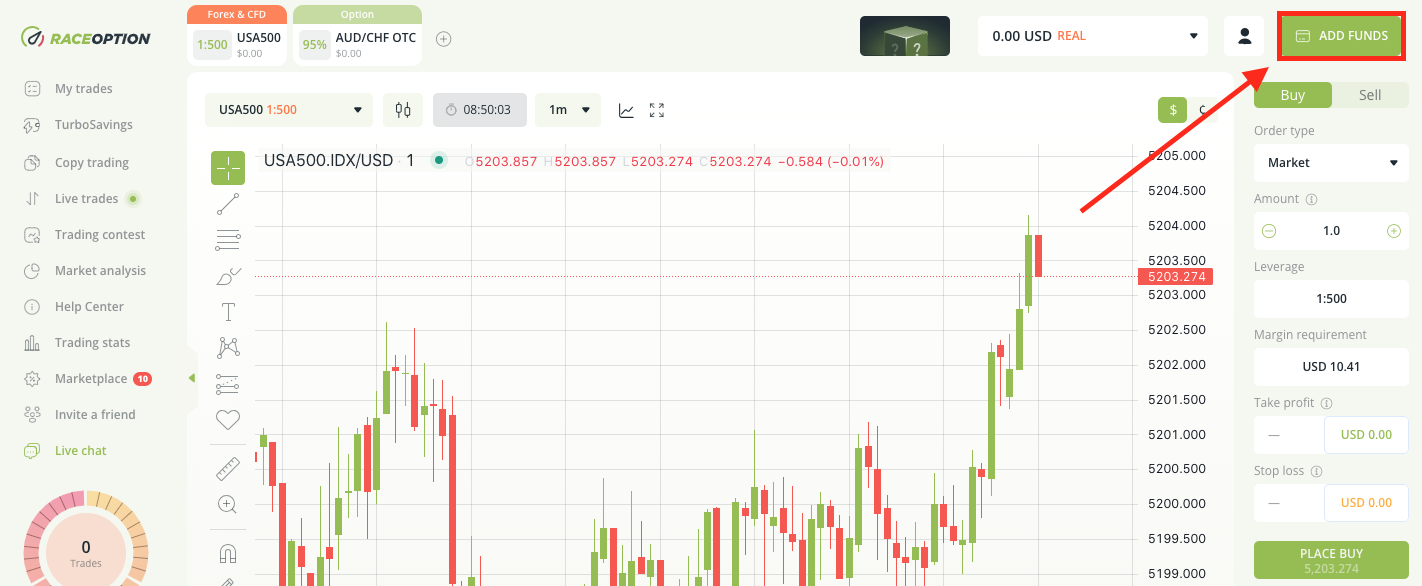This screenshot has width=1422, height=586.
Task: Click the 08:50:03 timer button
Action: (x=480, y=110)
